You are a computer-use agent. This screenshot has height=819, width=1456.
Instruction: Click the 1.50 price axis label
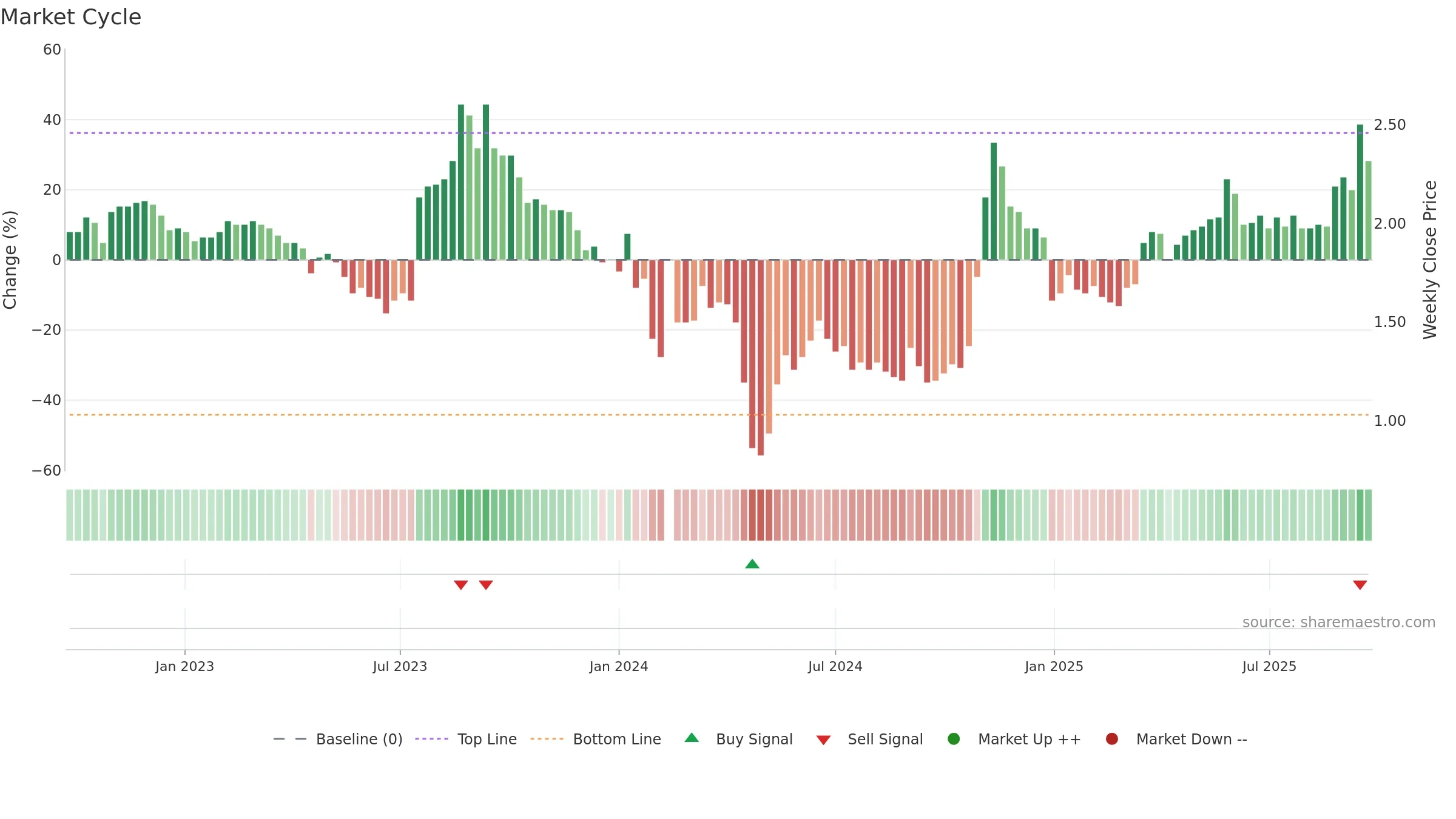pos(1390,322)
